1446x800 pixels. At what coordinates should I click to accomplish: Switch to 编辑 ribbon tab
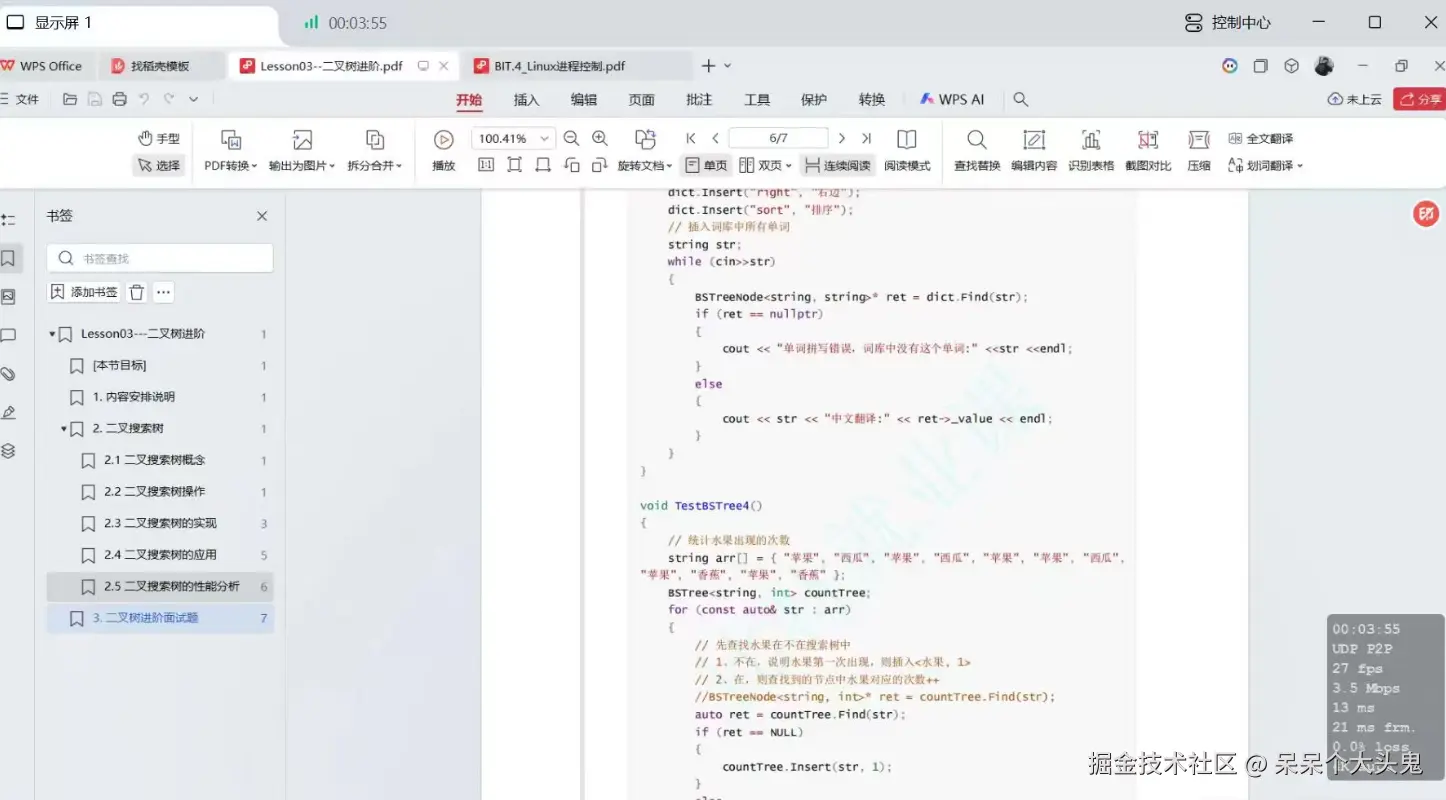point(584,100)
